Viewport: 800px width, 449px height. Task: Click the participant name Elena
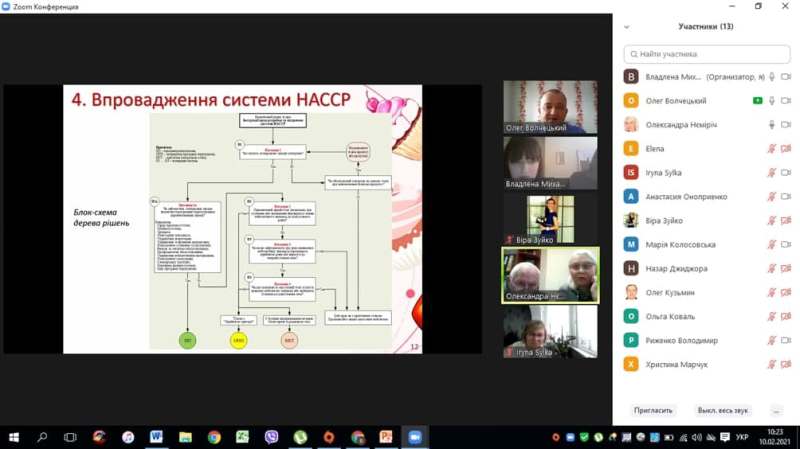[x=655, y=149]
